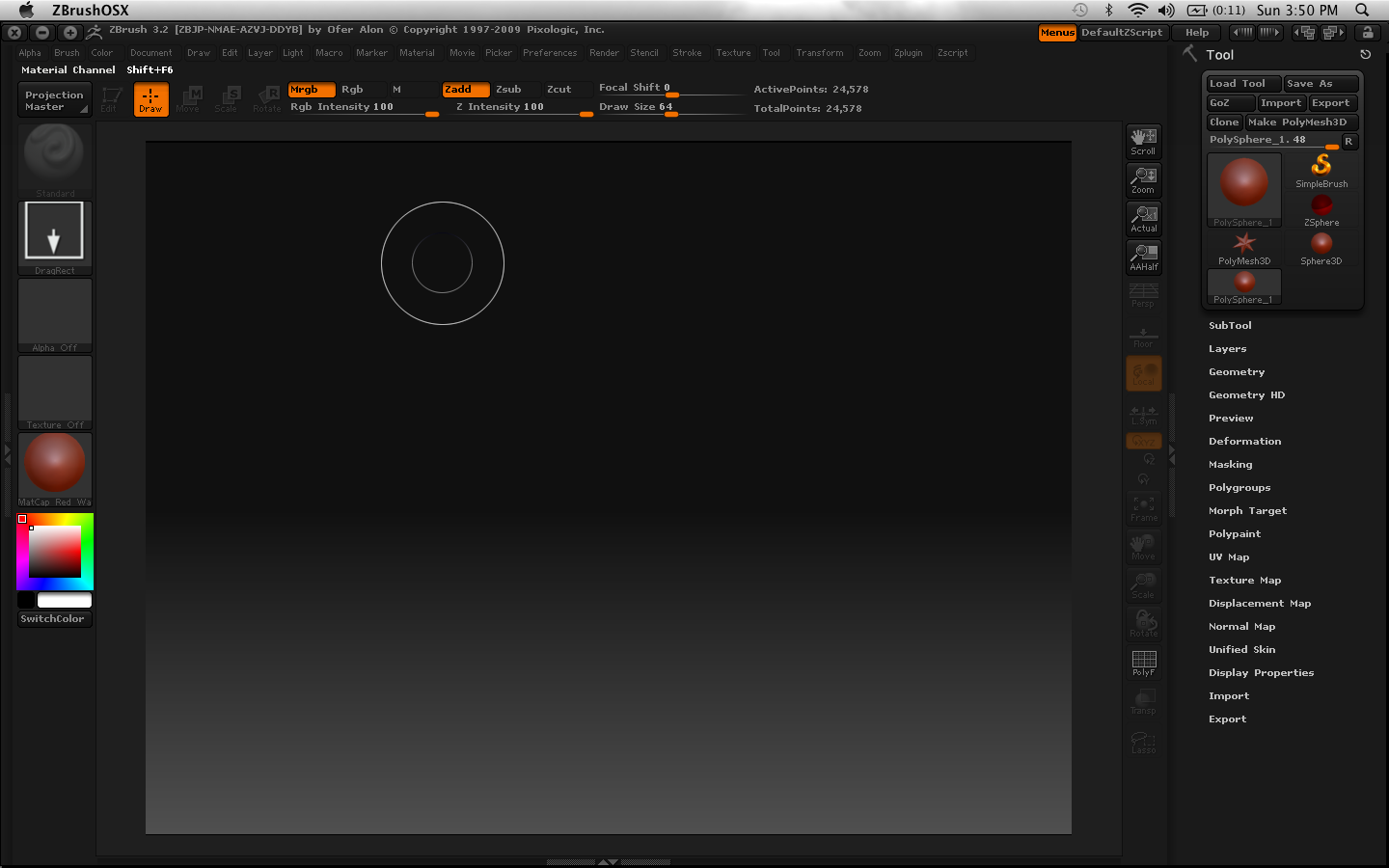
Task: Select the Draw mode button
Action: pyautogui.click(x=150, y=99)
